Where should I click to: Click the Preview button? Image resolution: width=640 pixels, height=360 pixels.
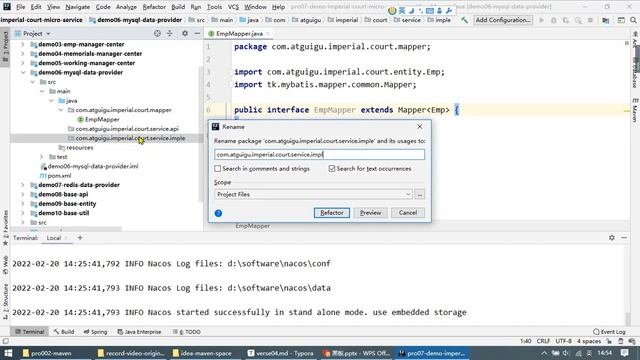click(370, 213)
